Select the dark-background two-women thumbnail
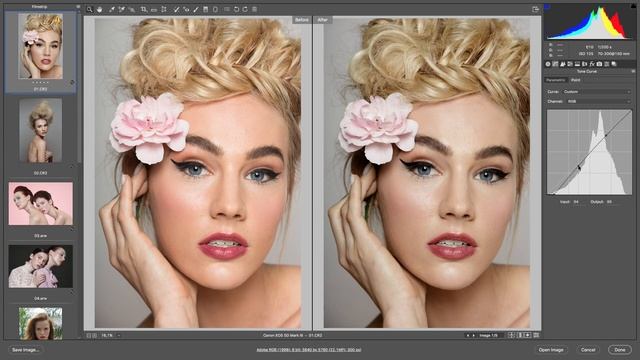640x360 pixels. pyautogui.click(x=40, y=267)
